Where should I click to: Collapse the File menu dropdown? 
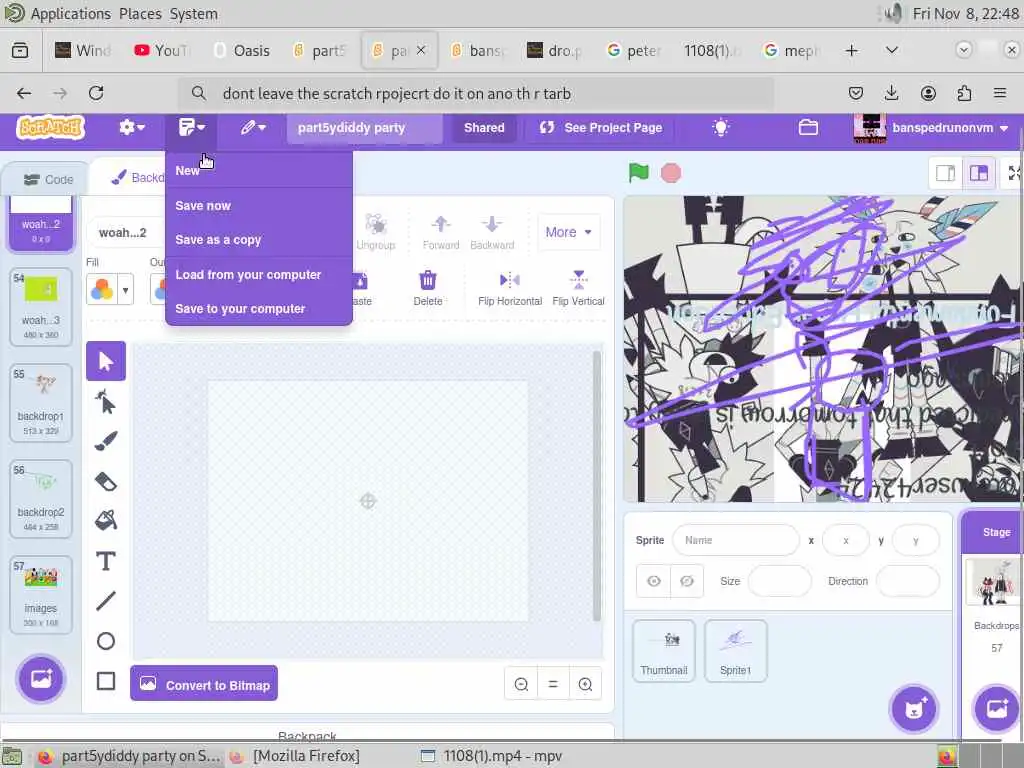coord(191,127)
